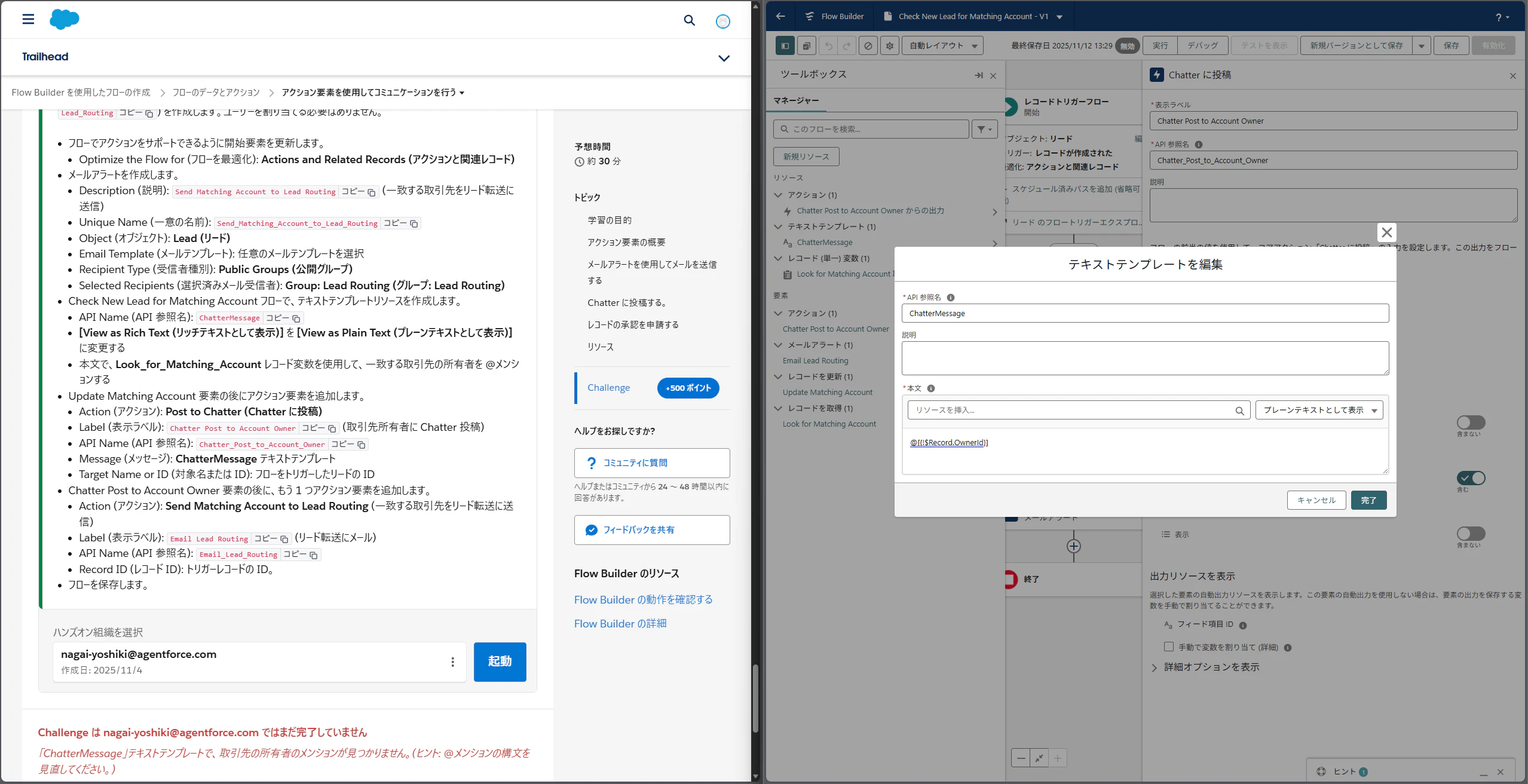Open the Flow Builder の動作を確認する link
Screen dimensions: 1528x784
click(643, 600)
